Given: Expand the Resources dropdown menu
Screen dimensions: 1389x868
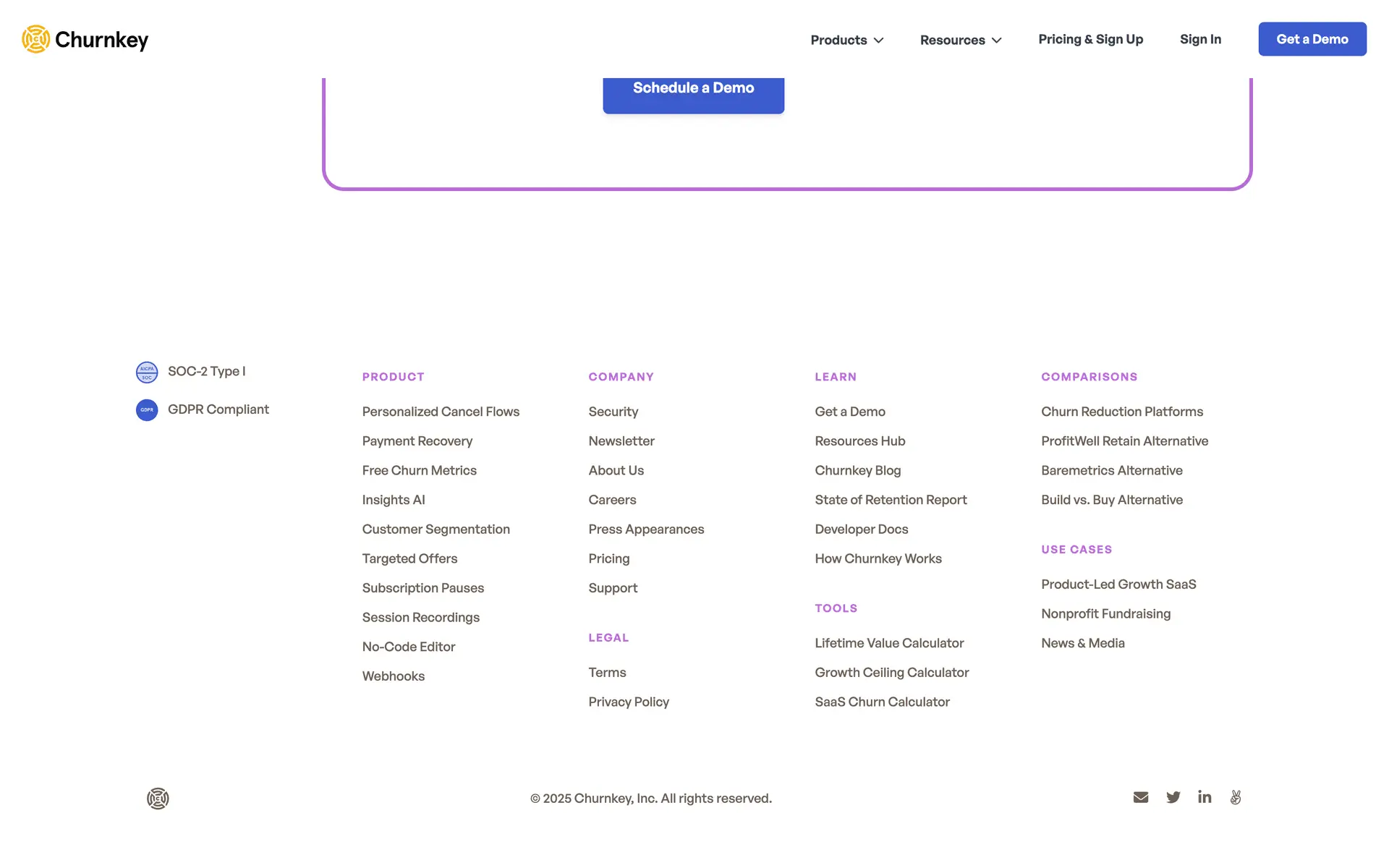Looking at the screenshot, I should tap(960, 40).
